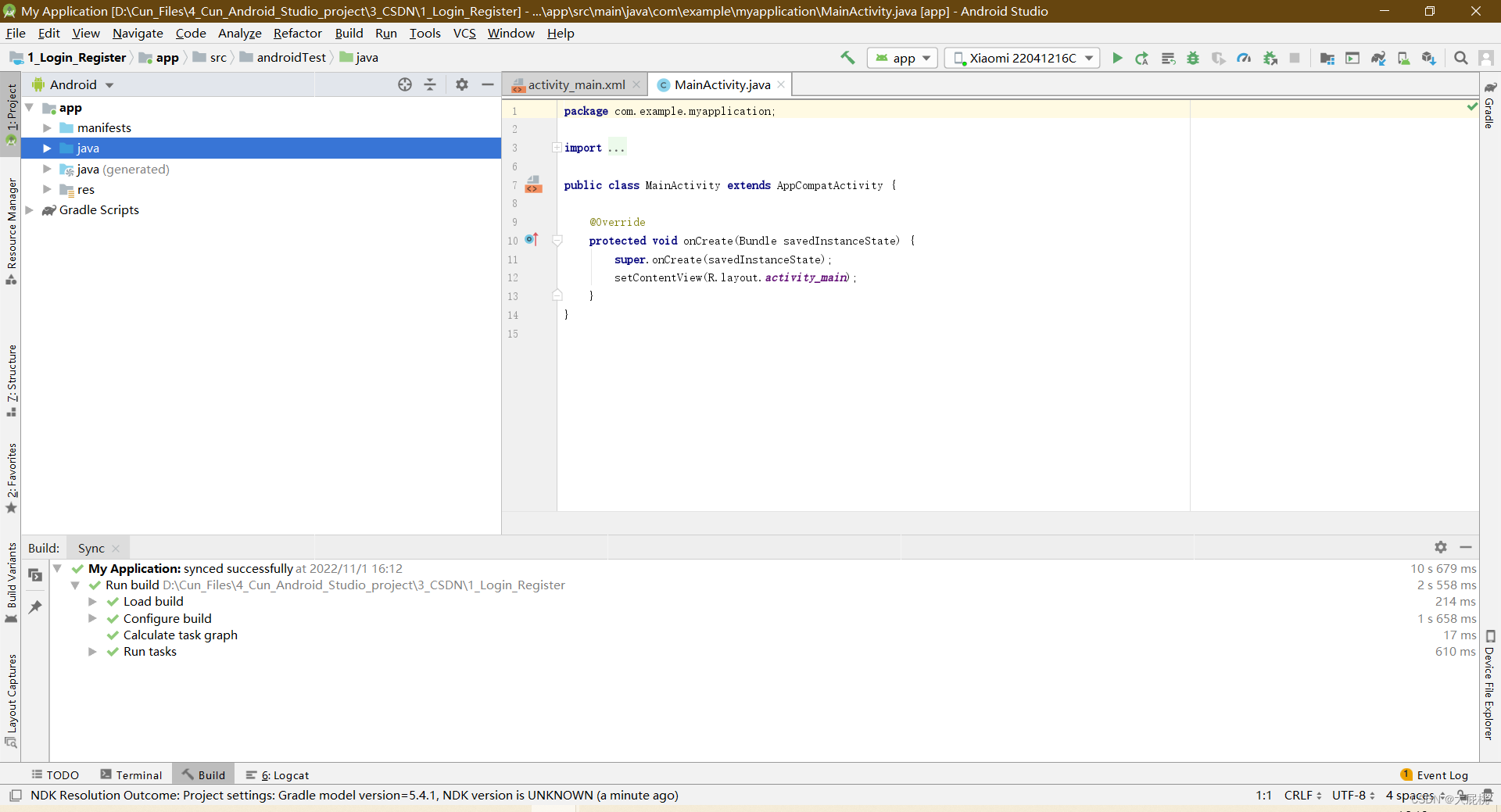This screenshot has height=812, width=1501.
Task: Click the user account avatar icon
Action: (x=1486, y=58)
